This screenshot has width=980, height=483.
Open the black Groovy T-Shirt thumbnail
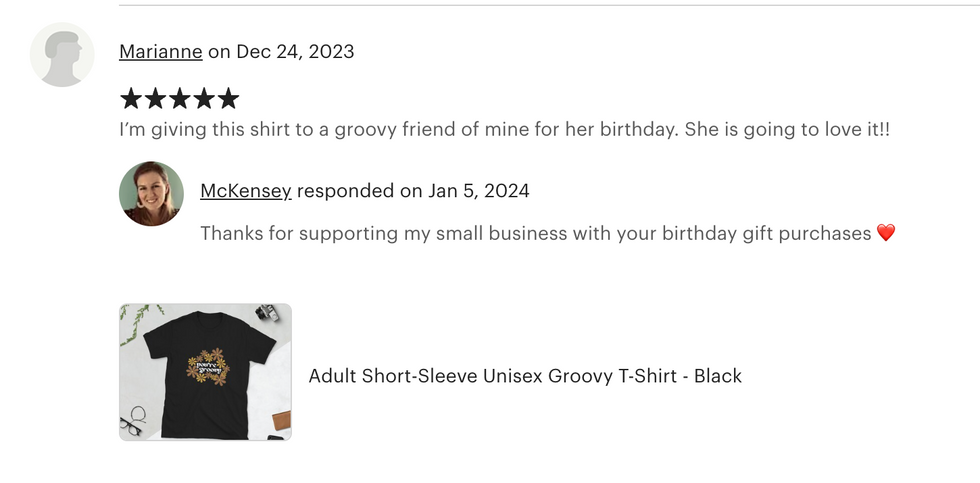[205, 372]
